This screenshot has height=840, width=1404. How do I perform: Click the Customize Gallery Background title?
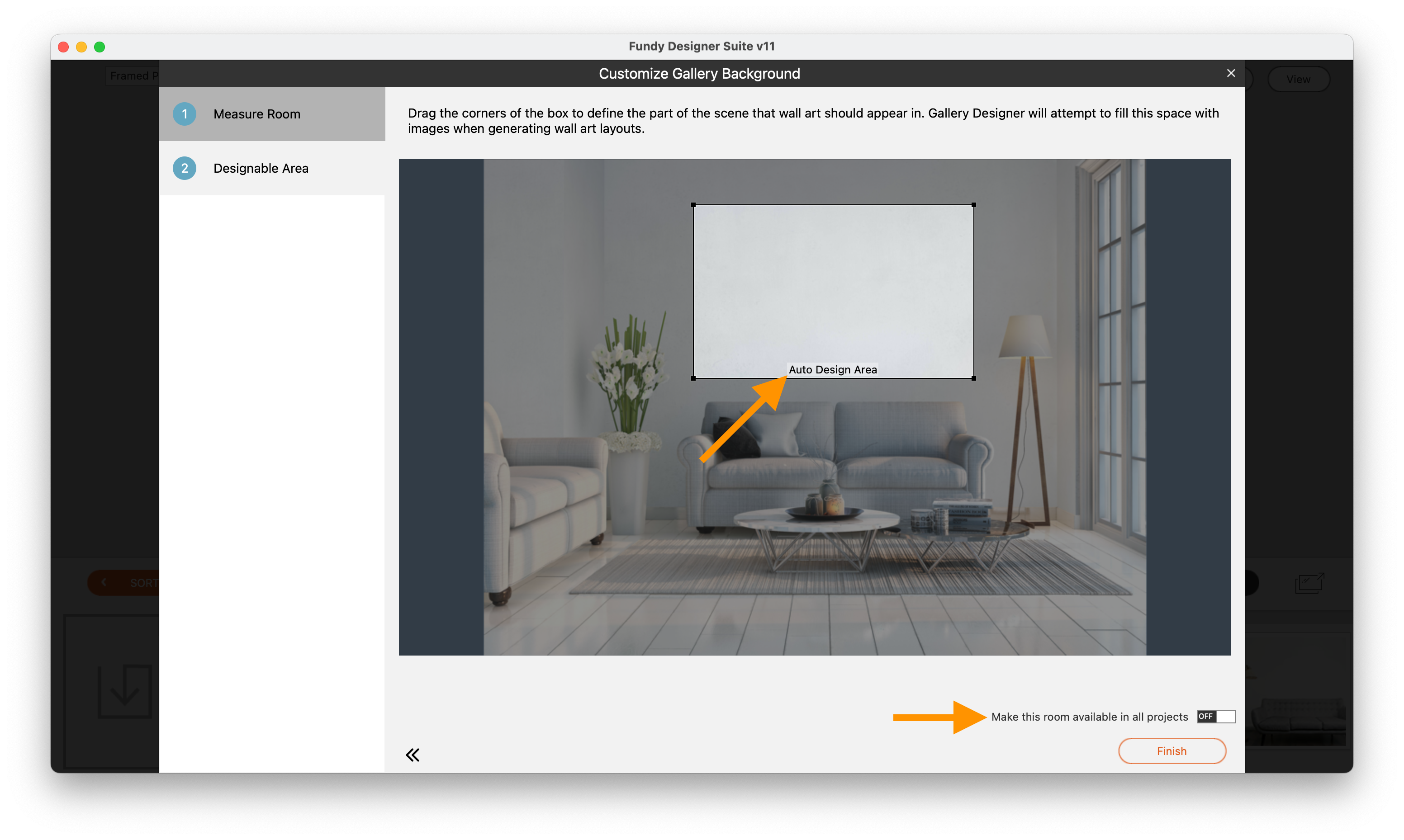(x=699, y=74)
